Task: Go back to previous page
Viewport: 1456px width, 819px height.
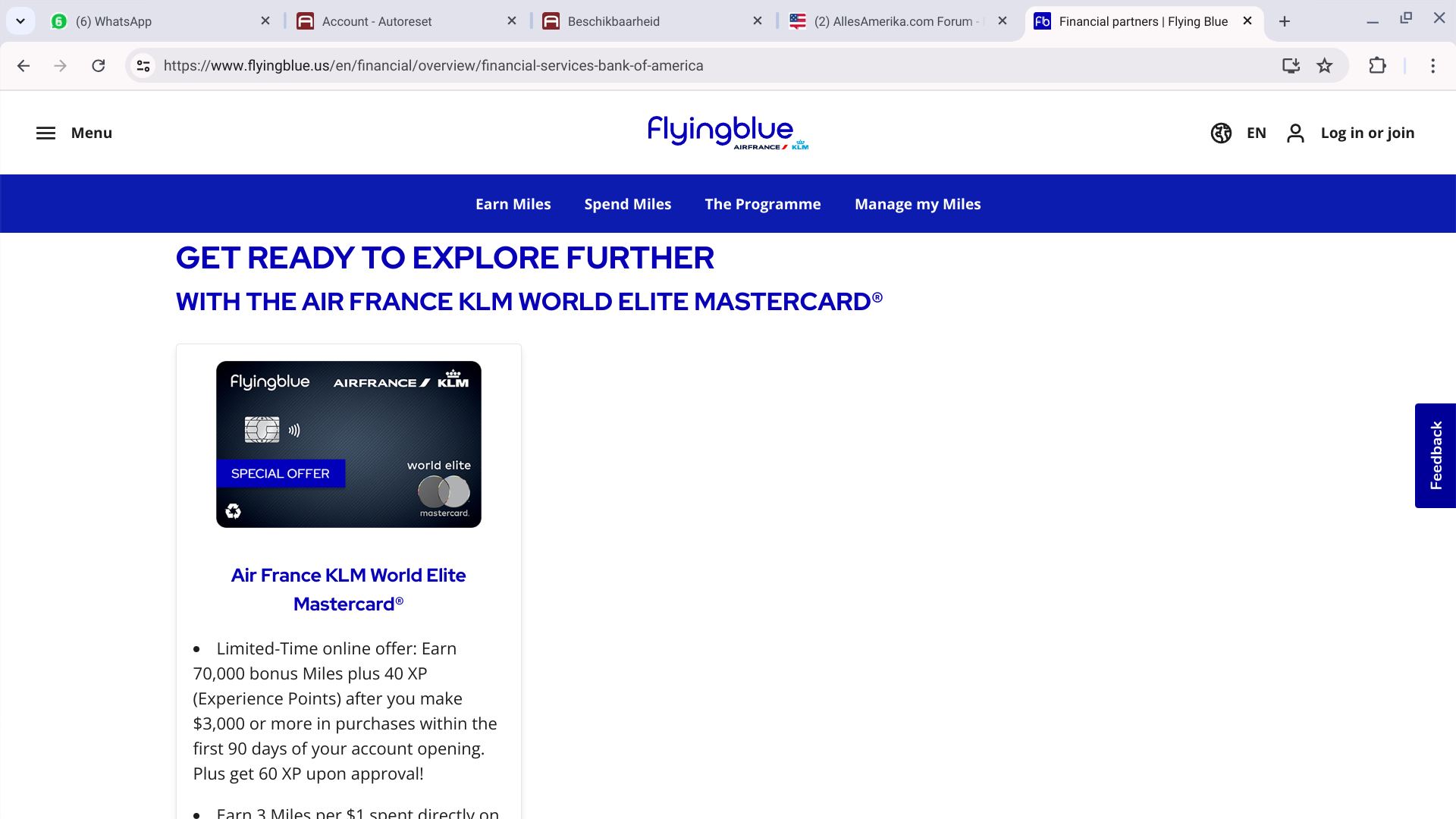Action: [x=24, y=66]
